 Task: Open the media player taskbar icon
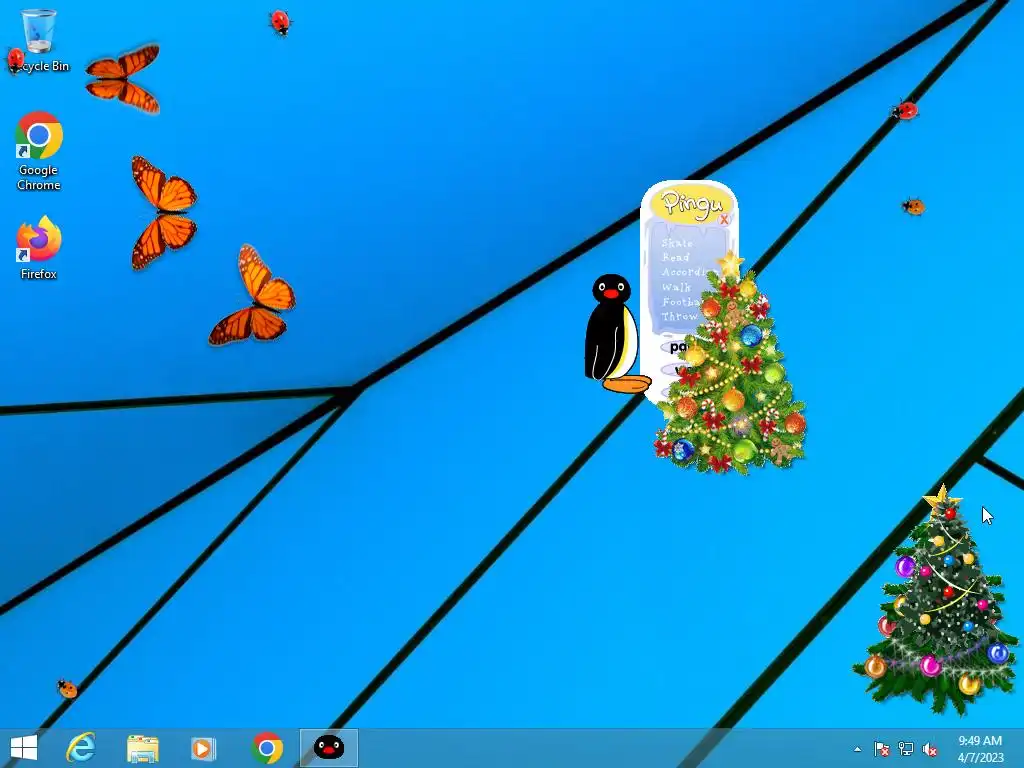coord(202,748)
